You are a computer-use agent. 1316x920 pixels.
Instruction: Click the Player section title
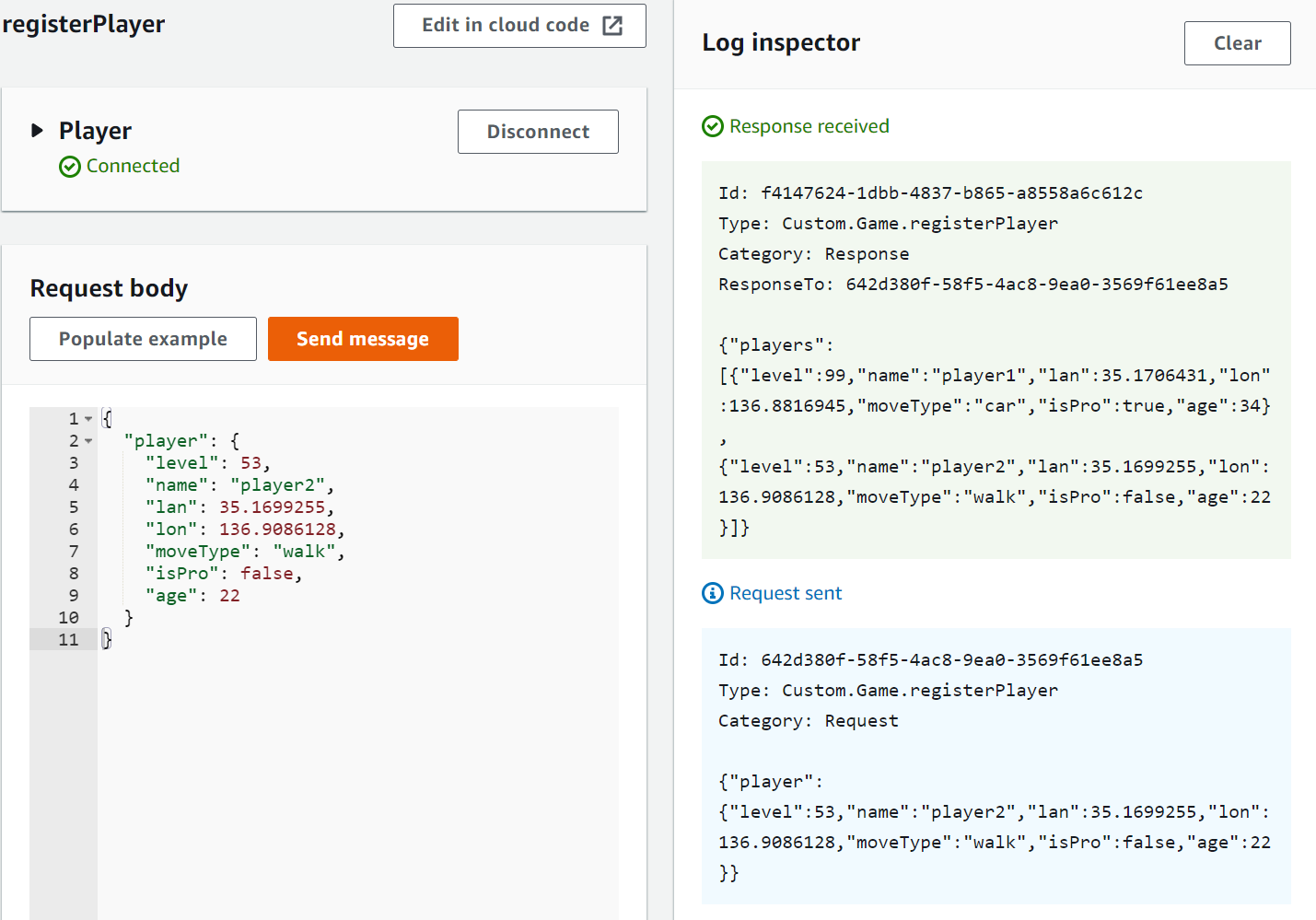pyautogui.click(x=95, y=131)
